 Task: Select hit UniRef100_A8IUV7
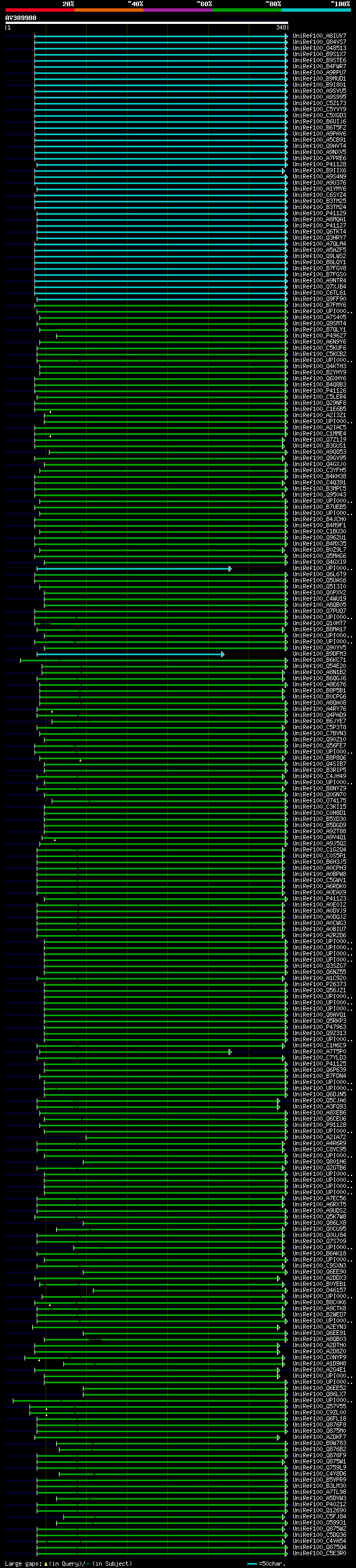pyautogui.click(x=319, y=36)
